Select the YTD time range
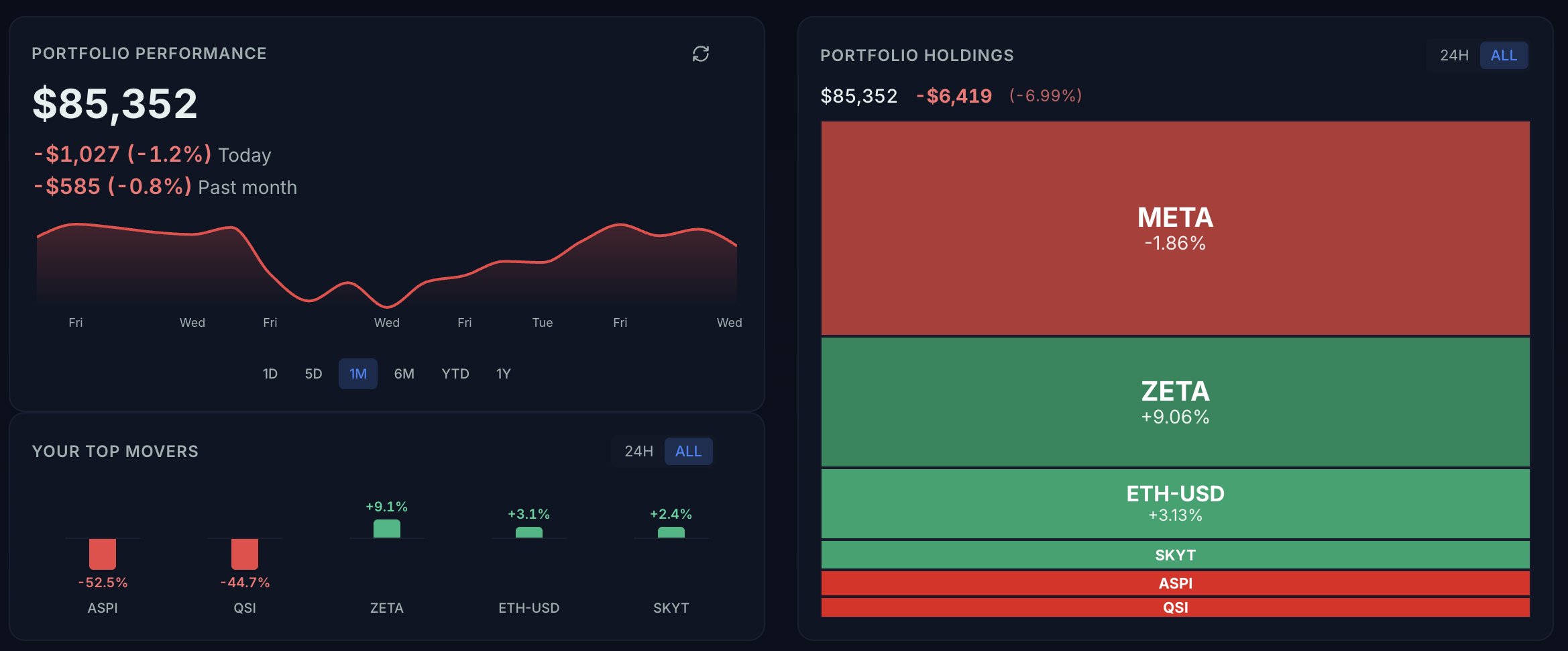The width and height of the screenshot is (1568, 651). [455, 374]
